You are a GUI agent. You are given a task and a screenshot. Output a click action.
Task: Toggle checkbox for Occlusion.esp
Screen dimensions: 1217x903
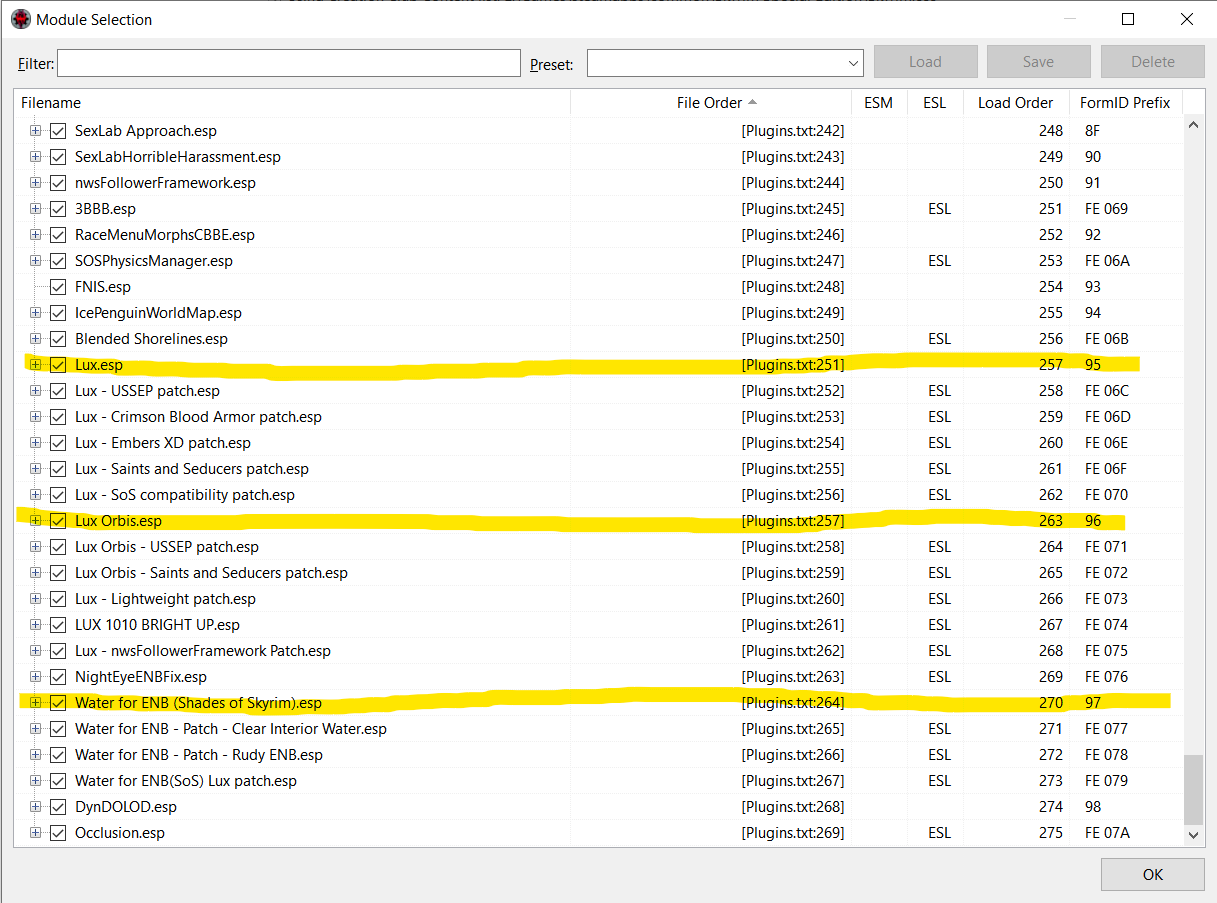pos(58,833)
